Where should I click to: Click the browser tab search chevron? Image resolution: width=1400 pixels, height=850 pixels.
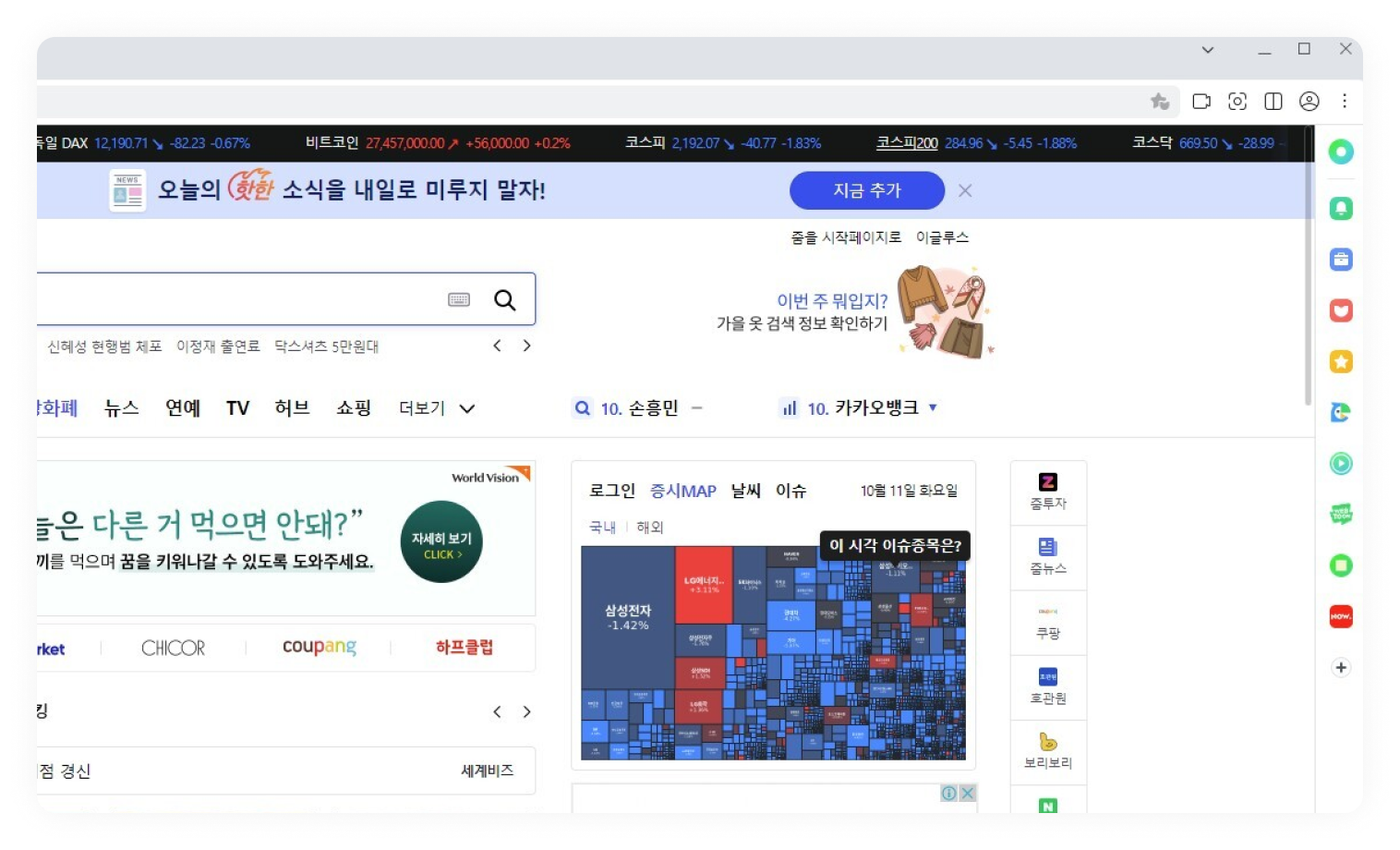tap(1207, 49)
